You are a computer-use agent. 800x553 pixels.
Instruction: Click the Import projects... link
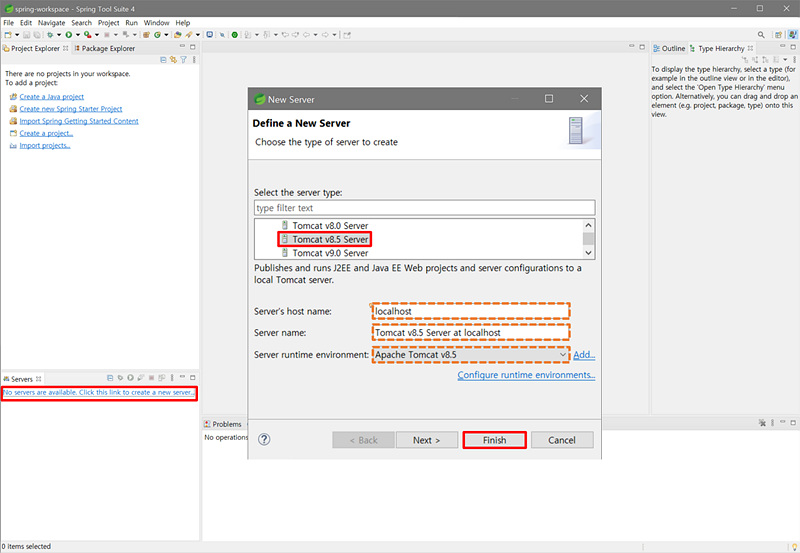point(45,145)
